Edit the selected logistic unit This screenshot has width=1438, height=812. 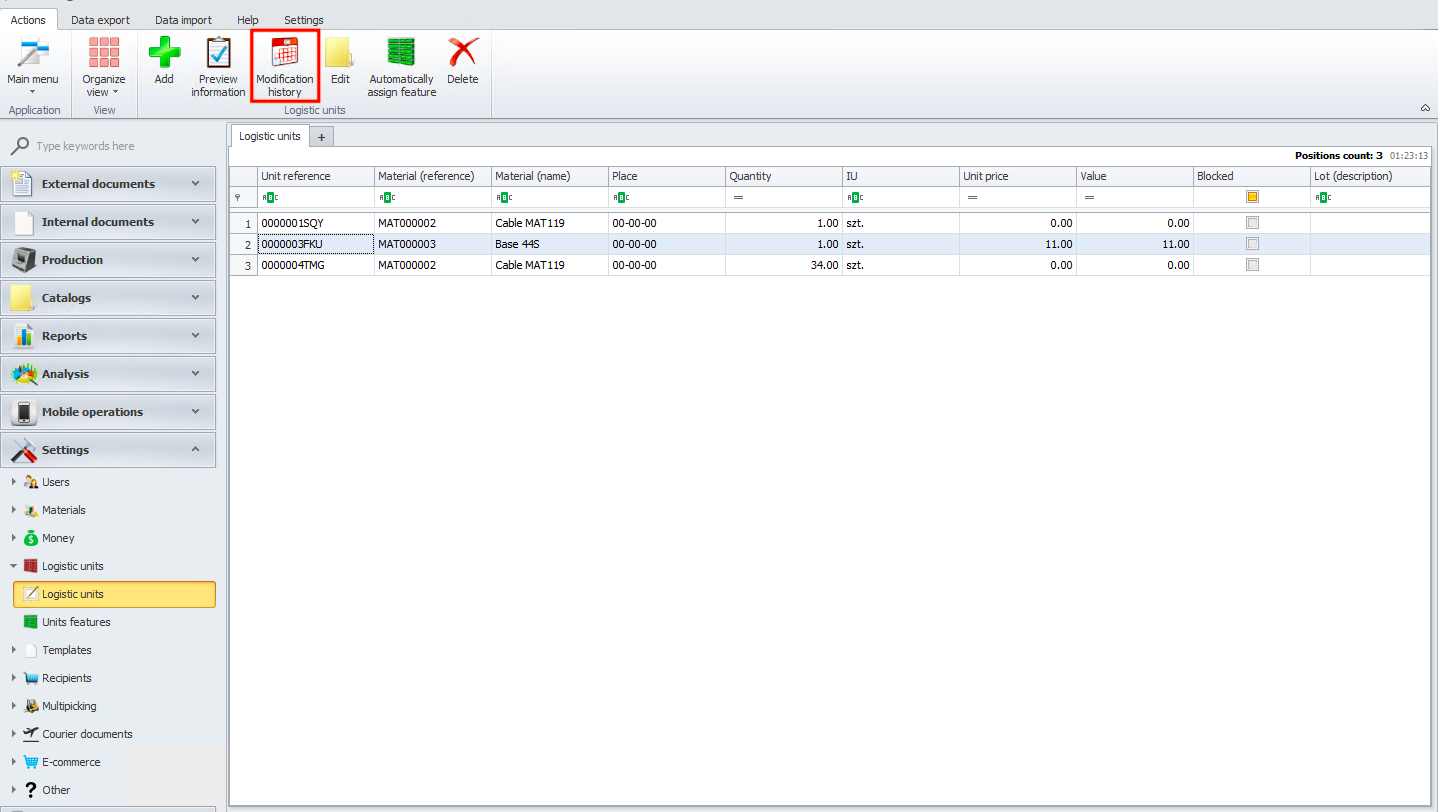(x=340, y=62)
